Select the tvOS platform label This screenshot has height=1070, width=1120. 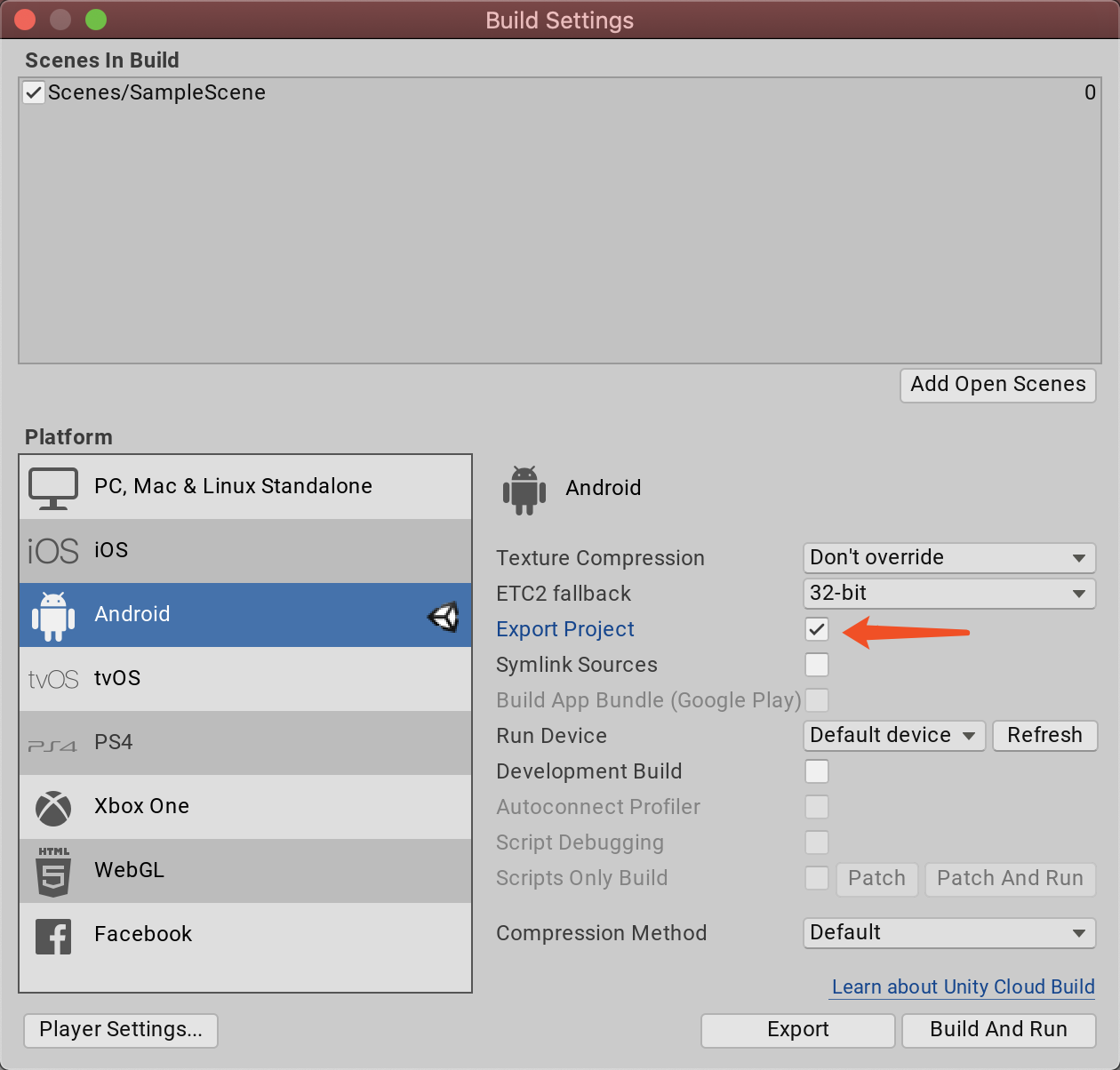coord(117,678)
